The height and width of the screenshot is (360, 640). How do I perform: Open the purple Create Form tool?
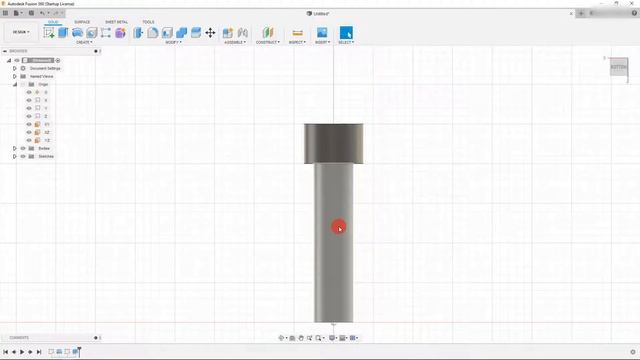[x=120, y=33]
